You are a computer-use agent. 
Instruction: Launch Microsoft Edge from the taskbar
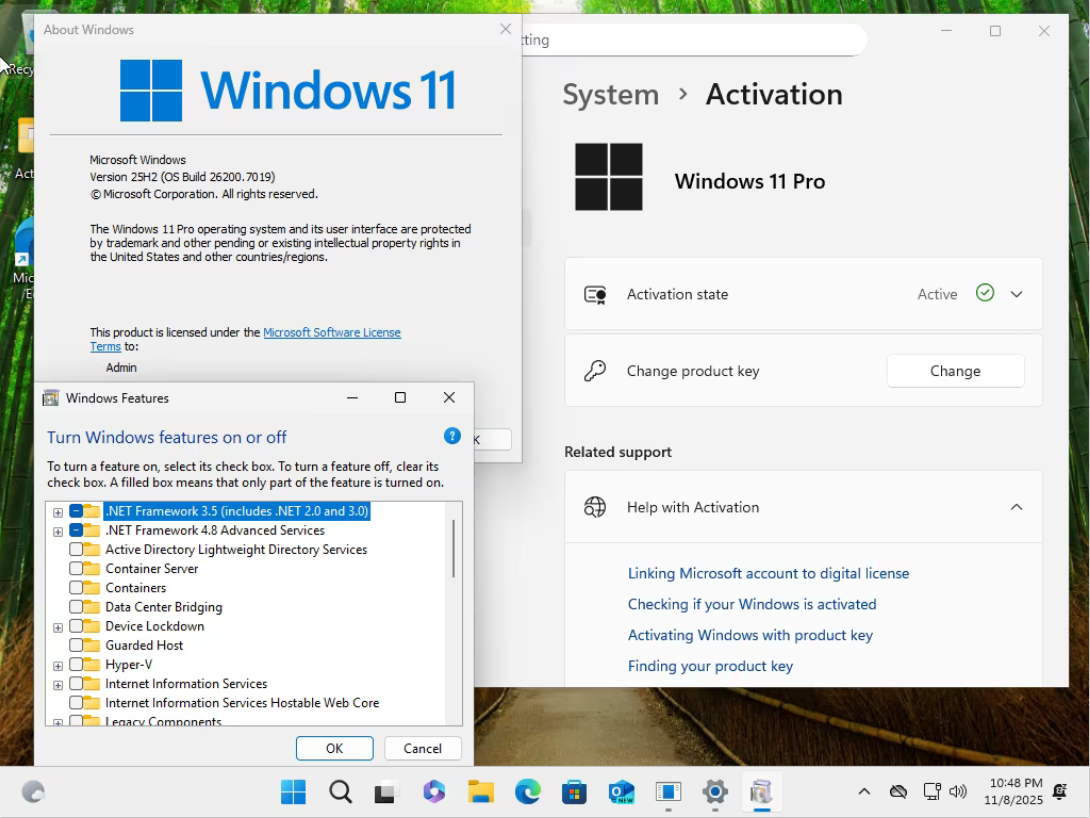(528, 793)
